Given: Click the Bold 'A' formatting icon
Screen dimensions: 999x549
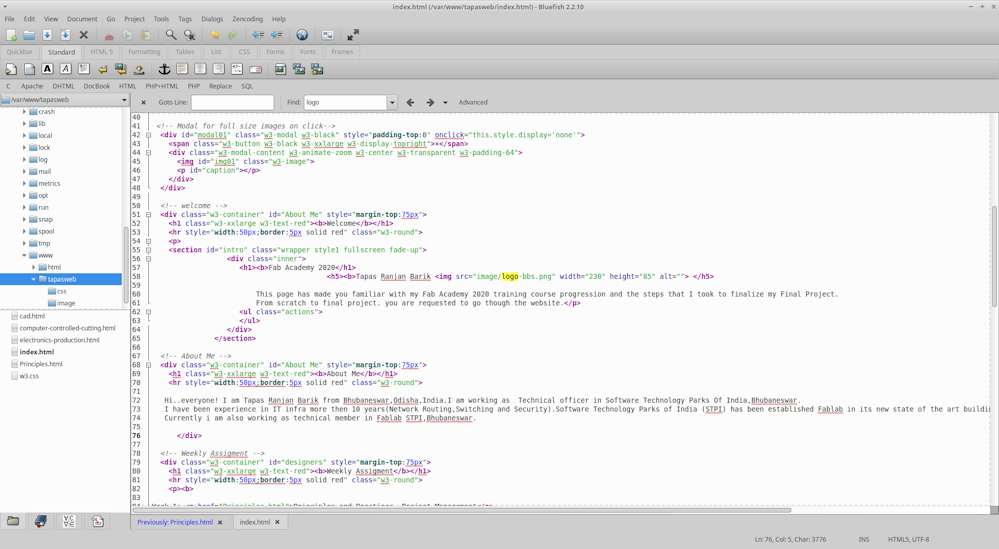Looking at the screenshot, I should pos(47,69).
